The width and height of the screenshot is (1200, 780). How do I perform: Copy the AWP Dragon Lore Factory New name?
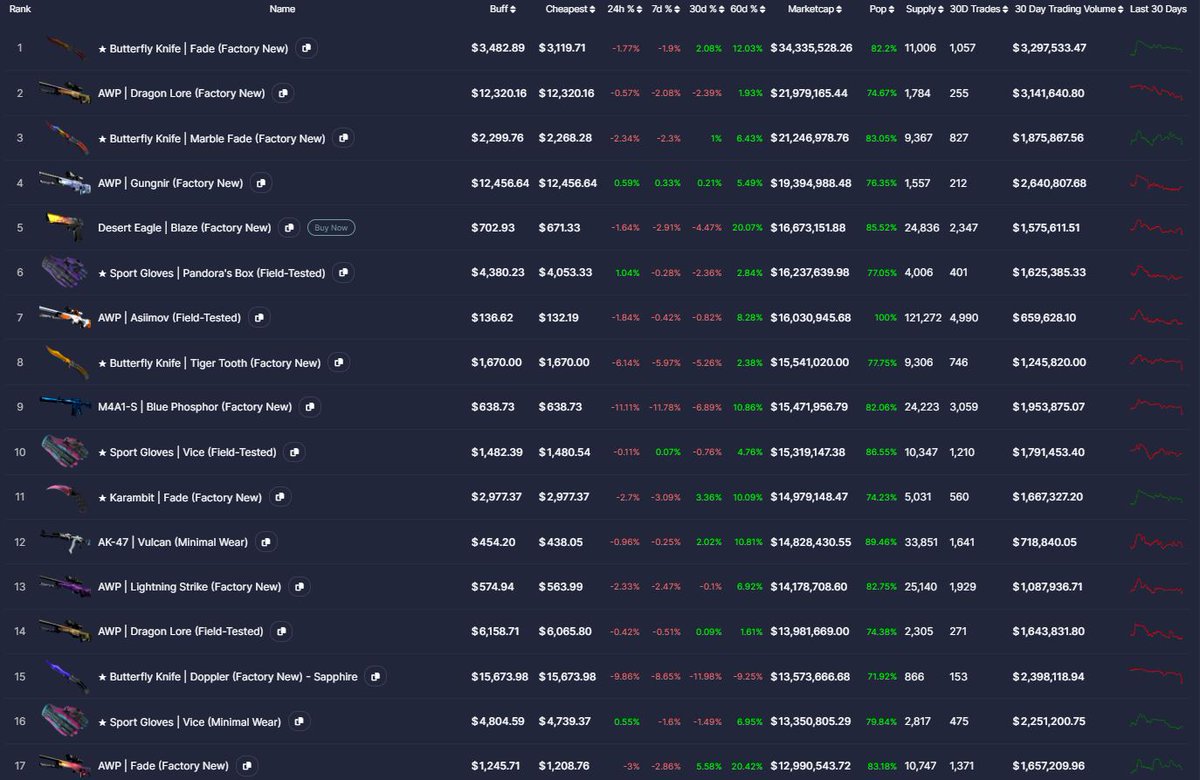283,93
